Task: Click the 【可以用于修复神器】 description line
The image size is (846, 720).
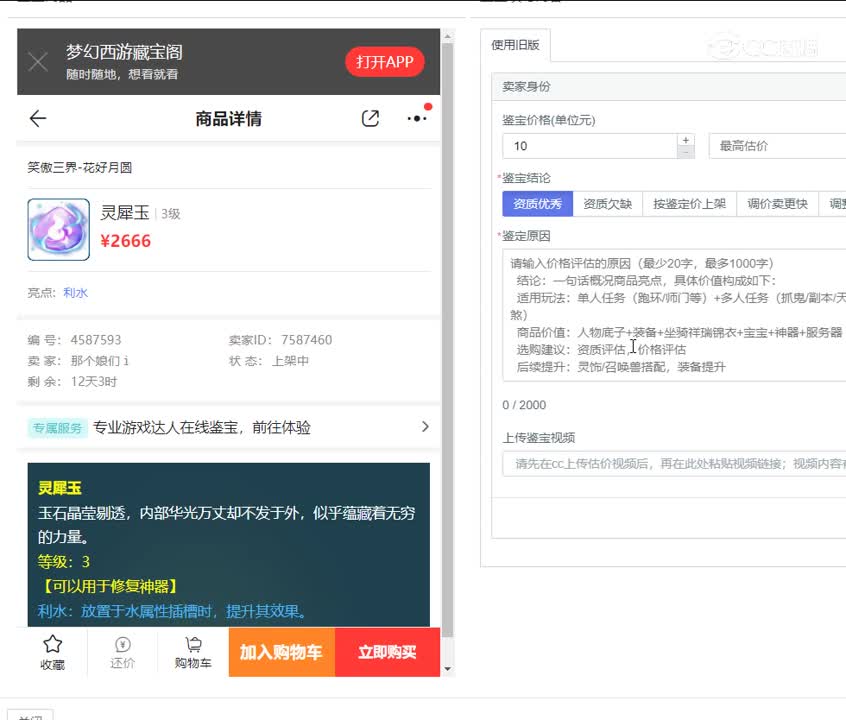Action: coord(108,586)
